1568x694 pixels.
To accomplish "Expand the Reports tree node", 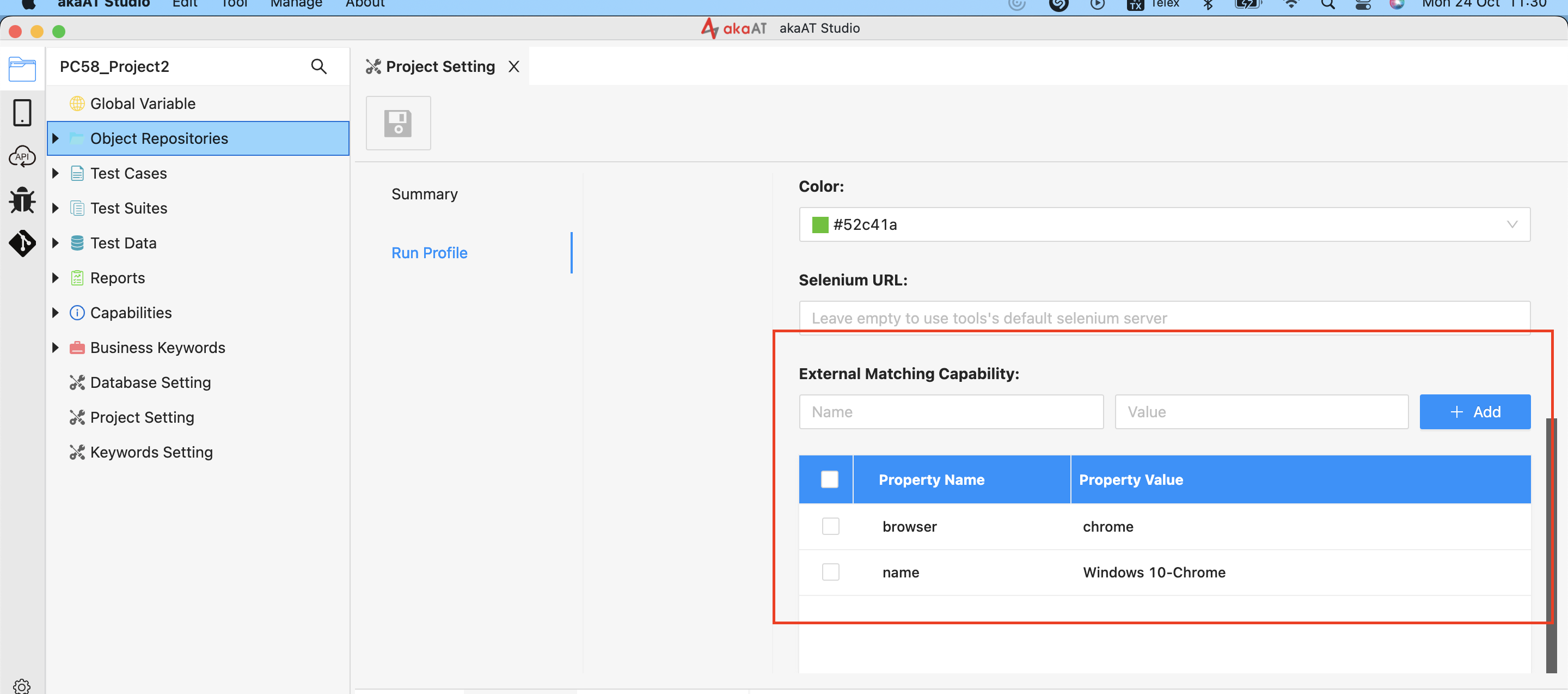I will [56, 278].
